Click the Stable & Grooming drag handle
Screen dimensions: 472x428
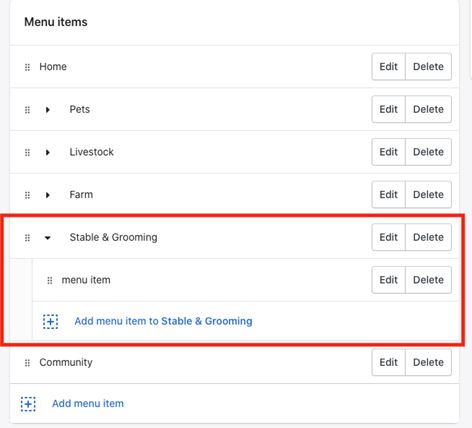coord(27,238)
